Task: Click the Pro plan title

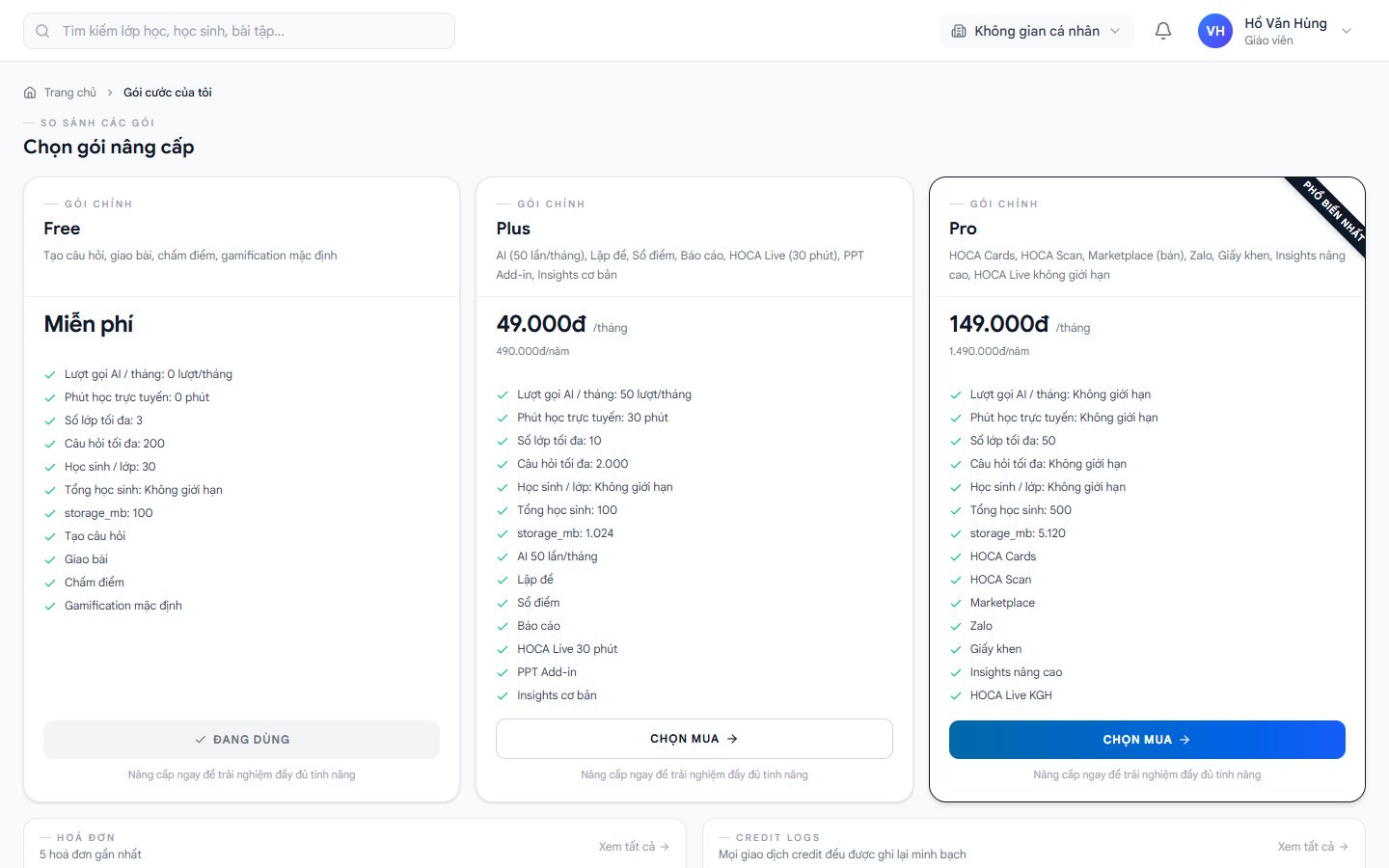Action: click(x=963, y=229)
